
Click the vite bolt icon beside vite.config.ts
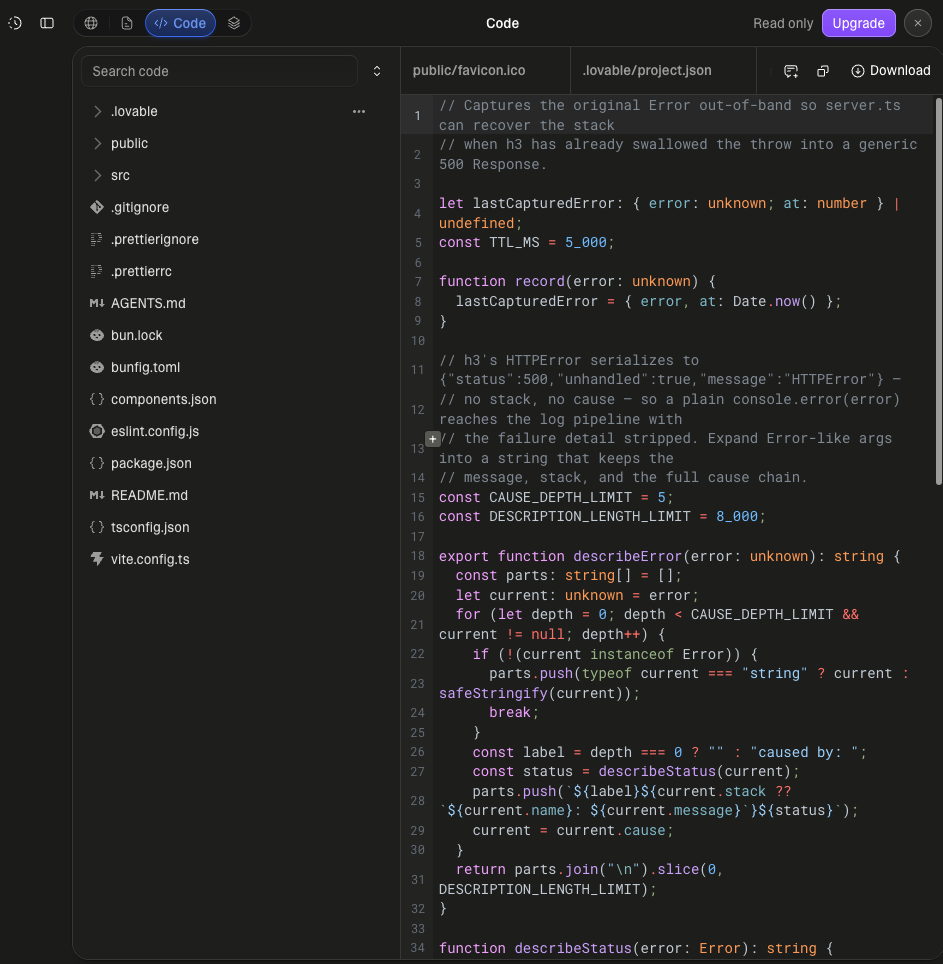pos(97,559)
